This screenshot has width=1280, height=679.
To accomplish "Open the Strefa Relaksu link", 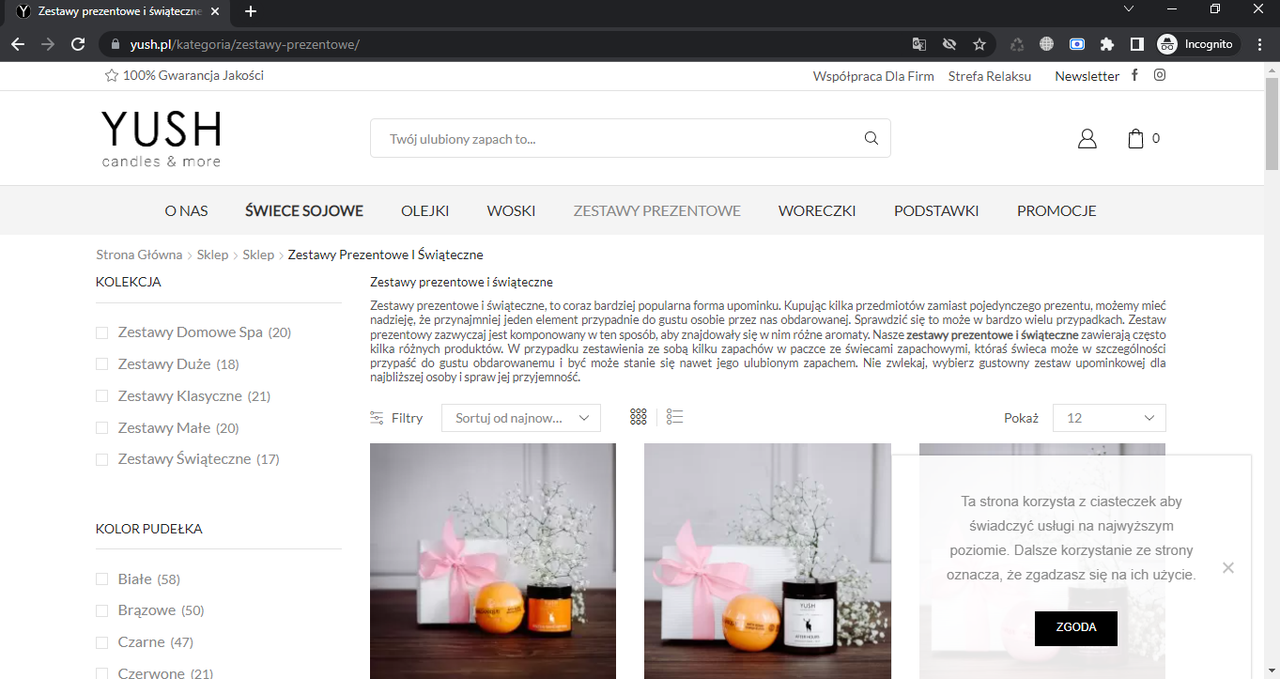I will coord(989,76).
